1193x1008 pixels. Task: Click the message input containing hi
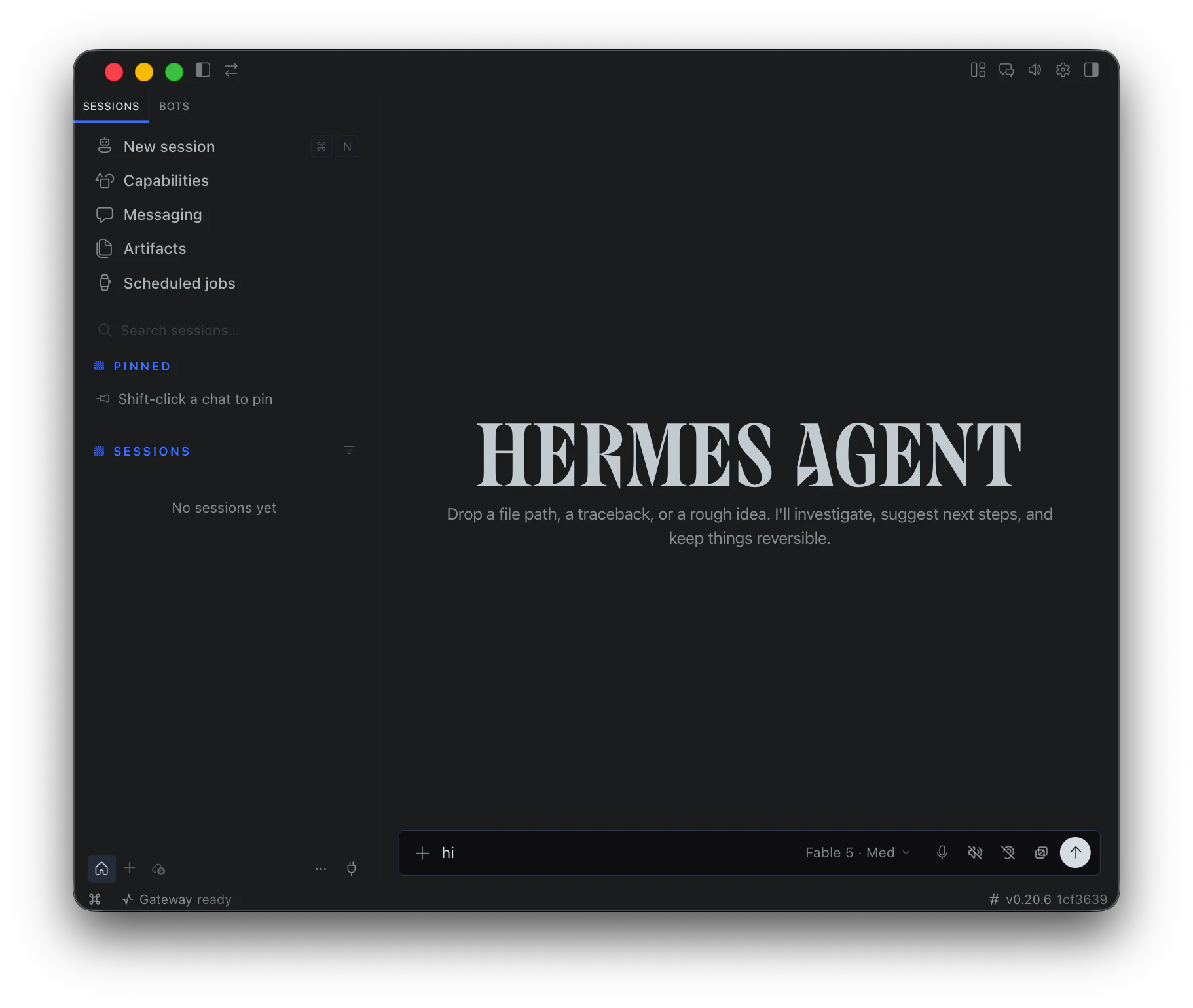(615, 853)
